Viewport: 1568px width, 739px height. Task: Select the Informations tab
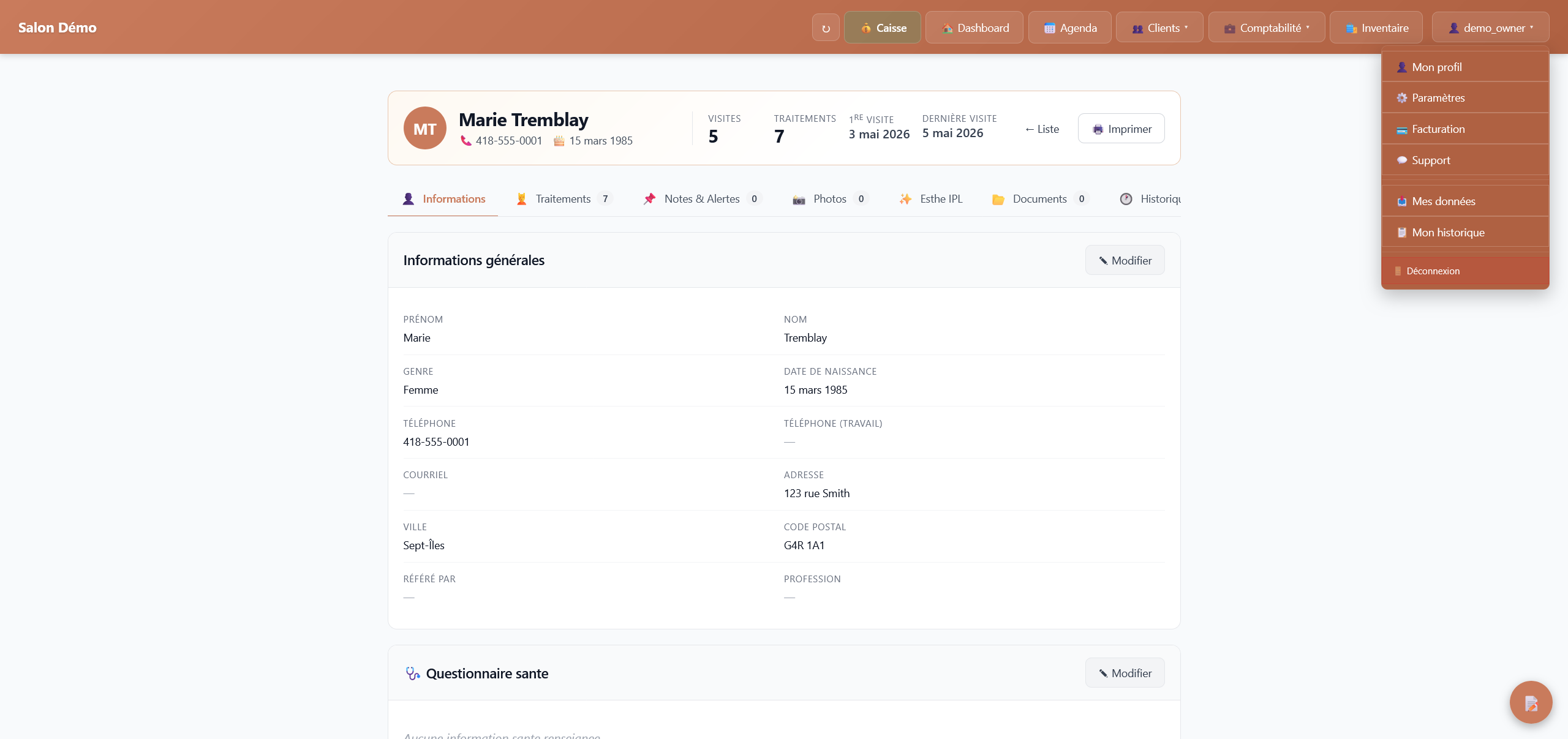[x=443, y=199]
